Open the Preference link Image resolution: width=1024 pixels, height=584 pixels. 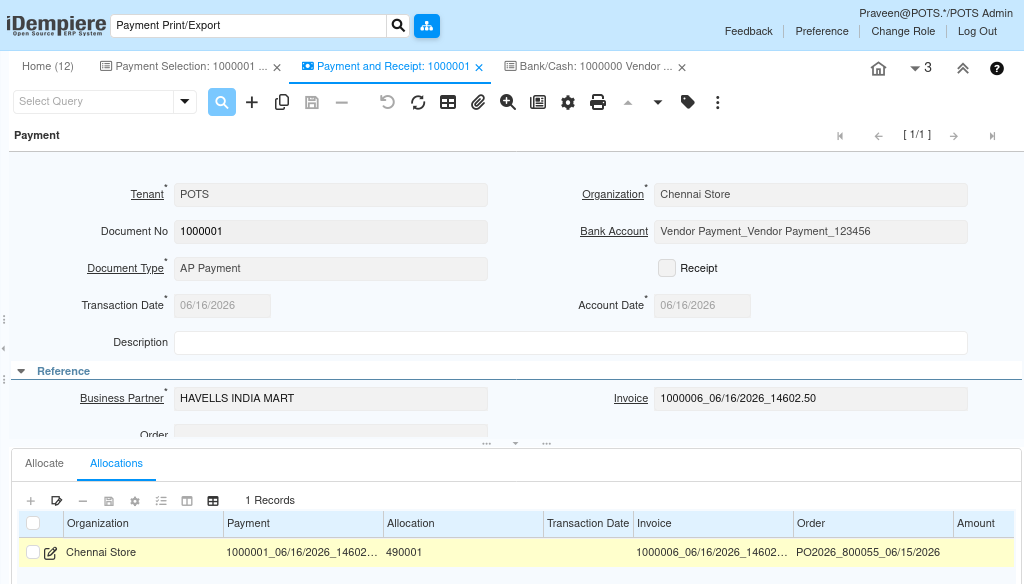822,31
